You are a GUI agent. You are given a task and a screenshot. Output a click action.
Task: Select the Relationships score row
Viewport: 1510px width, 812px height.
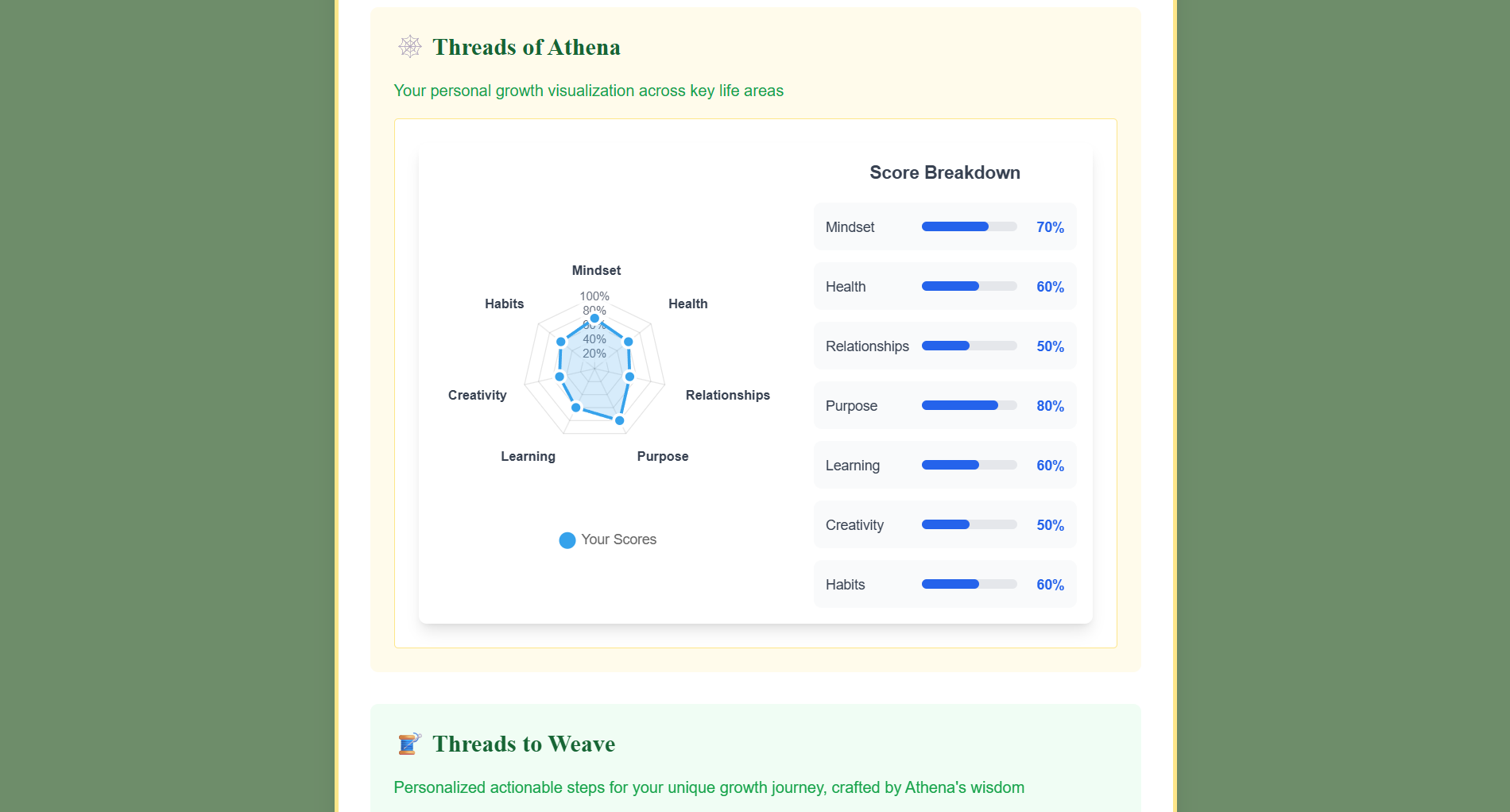pyautogui.click(x=945, y=346)
